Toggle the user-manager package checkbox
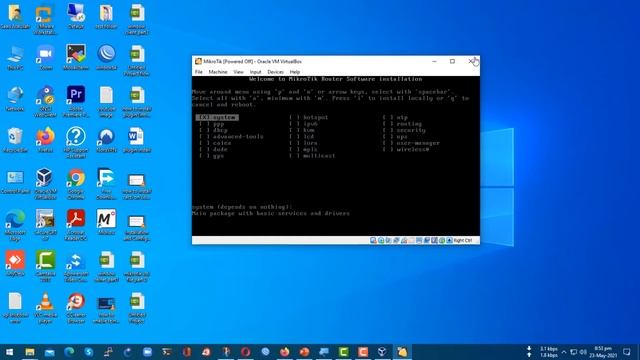The height and width of the screenshot is (360, 640). [x=388, y=143]
